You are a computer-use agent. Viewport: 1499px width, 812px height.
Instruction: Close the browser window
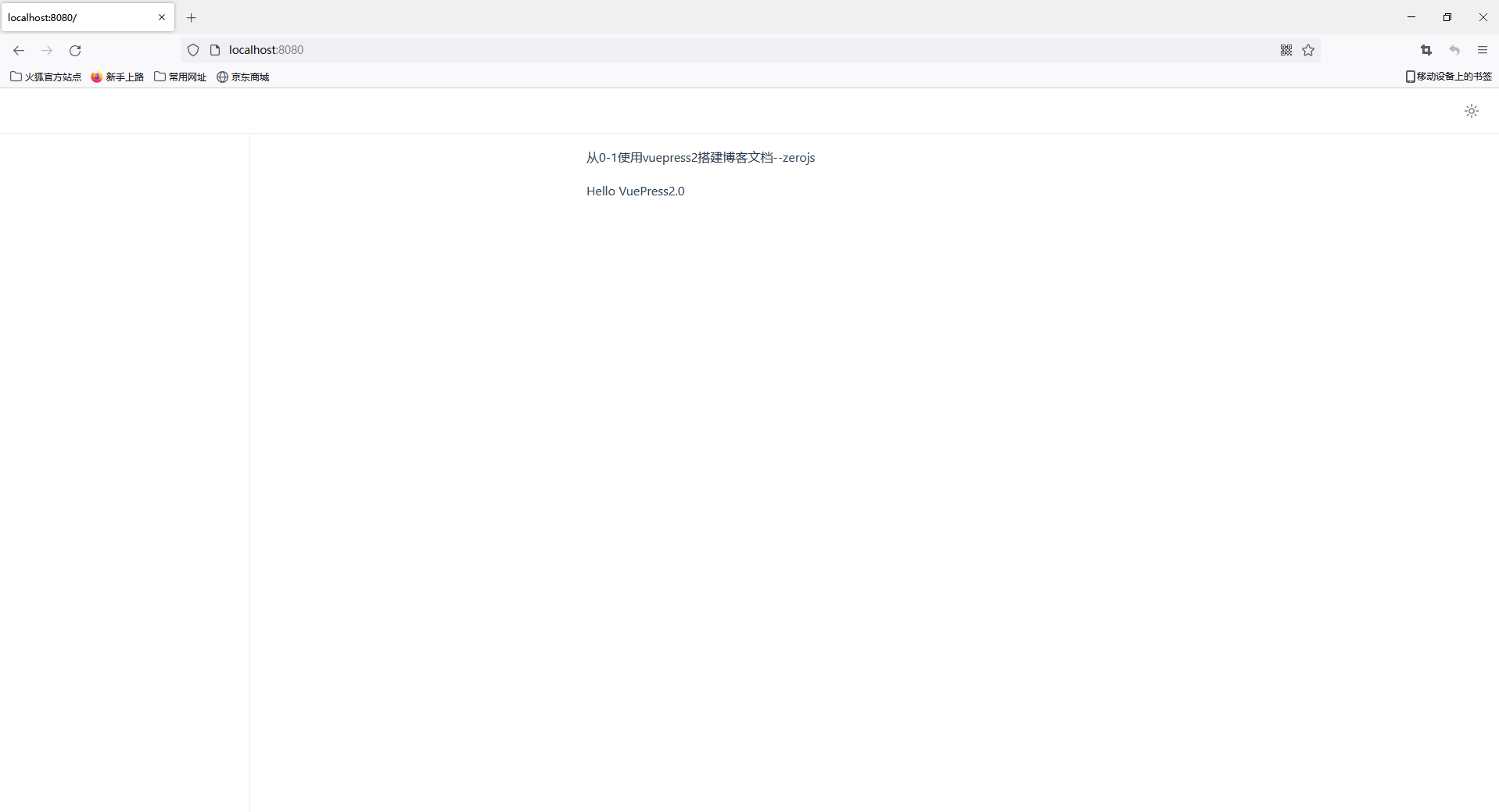(x=1483, y=17)
